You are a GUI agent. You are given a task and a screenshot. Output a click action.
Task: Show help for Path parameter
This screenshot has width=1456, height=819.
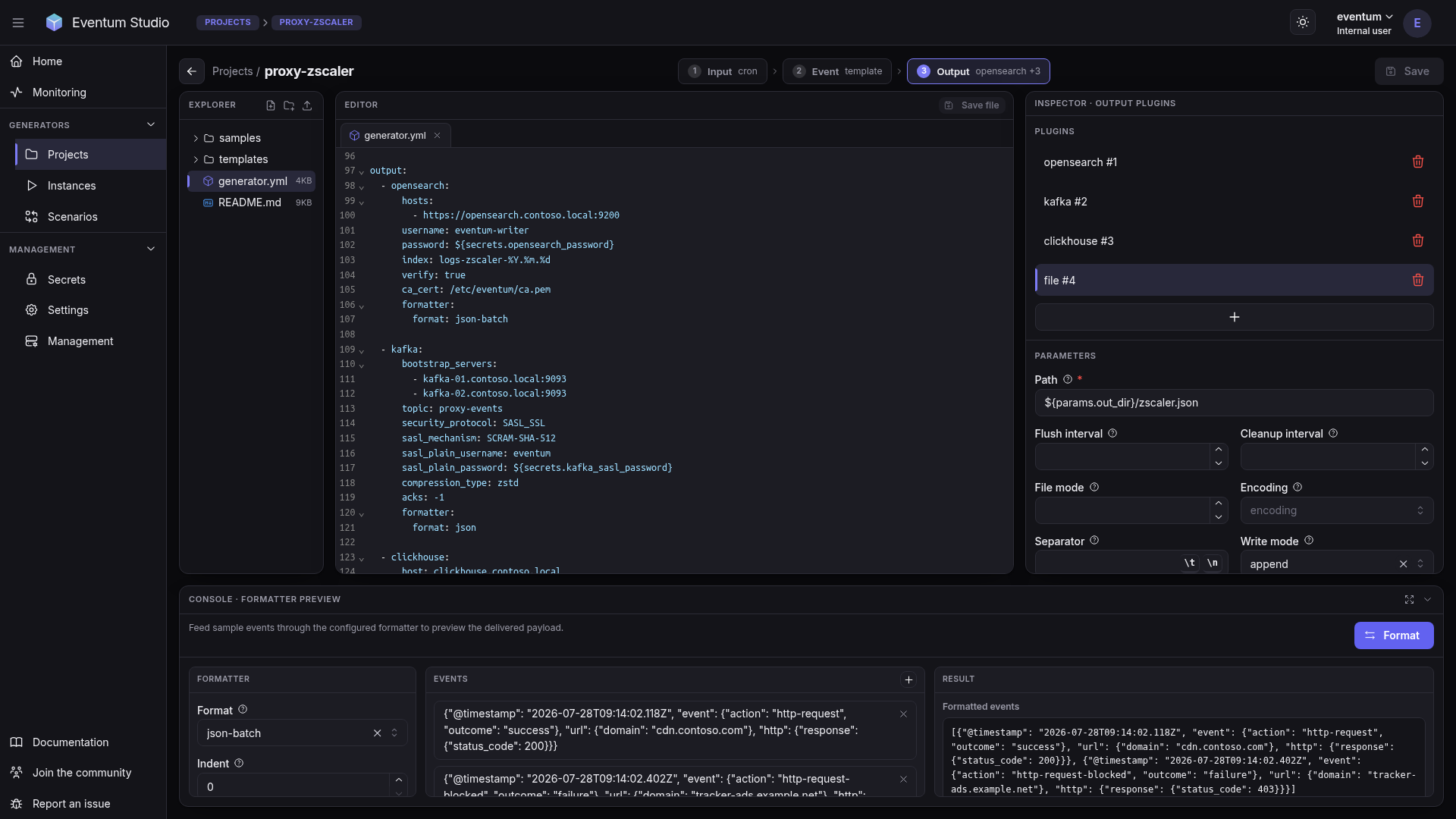(x=1068, y=380)
